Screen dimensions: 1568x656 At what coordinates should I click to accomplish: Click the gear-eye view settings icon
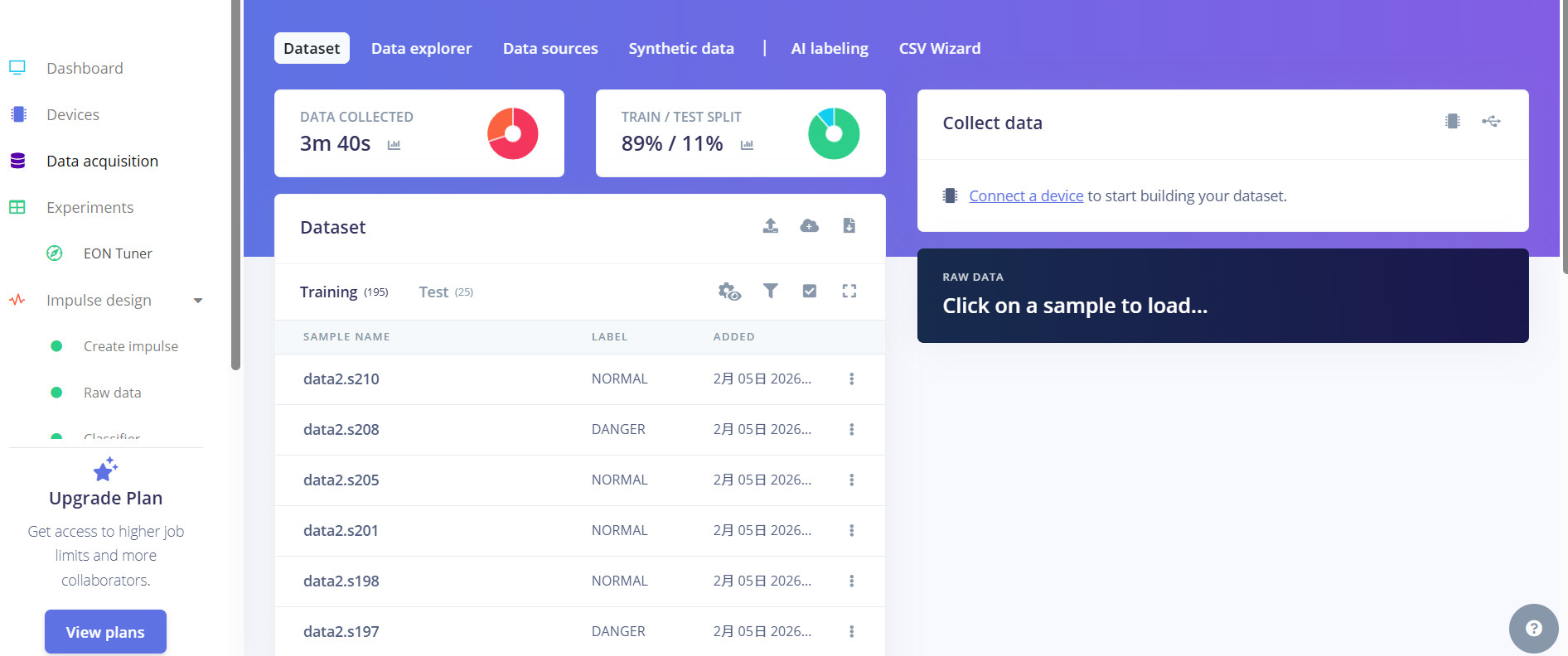point(729,292)
